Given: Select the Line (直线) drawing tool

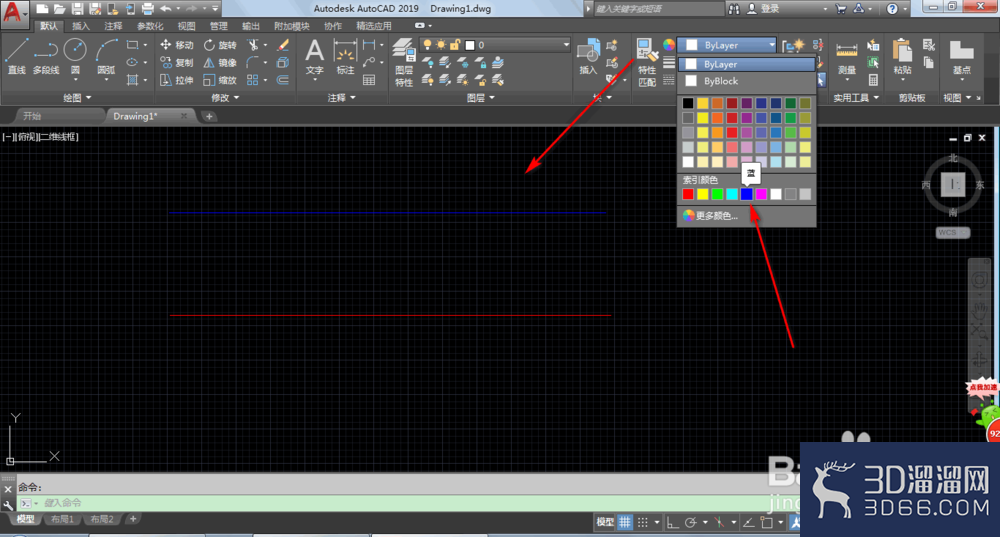Looking at the screenshot, I should click(x=17, y=56).
